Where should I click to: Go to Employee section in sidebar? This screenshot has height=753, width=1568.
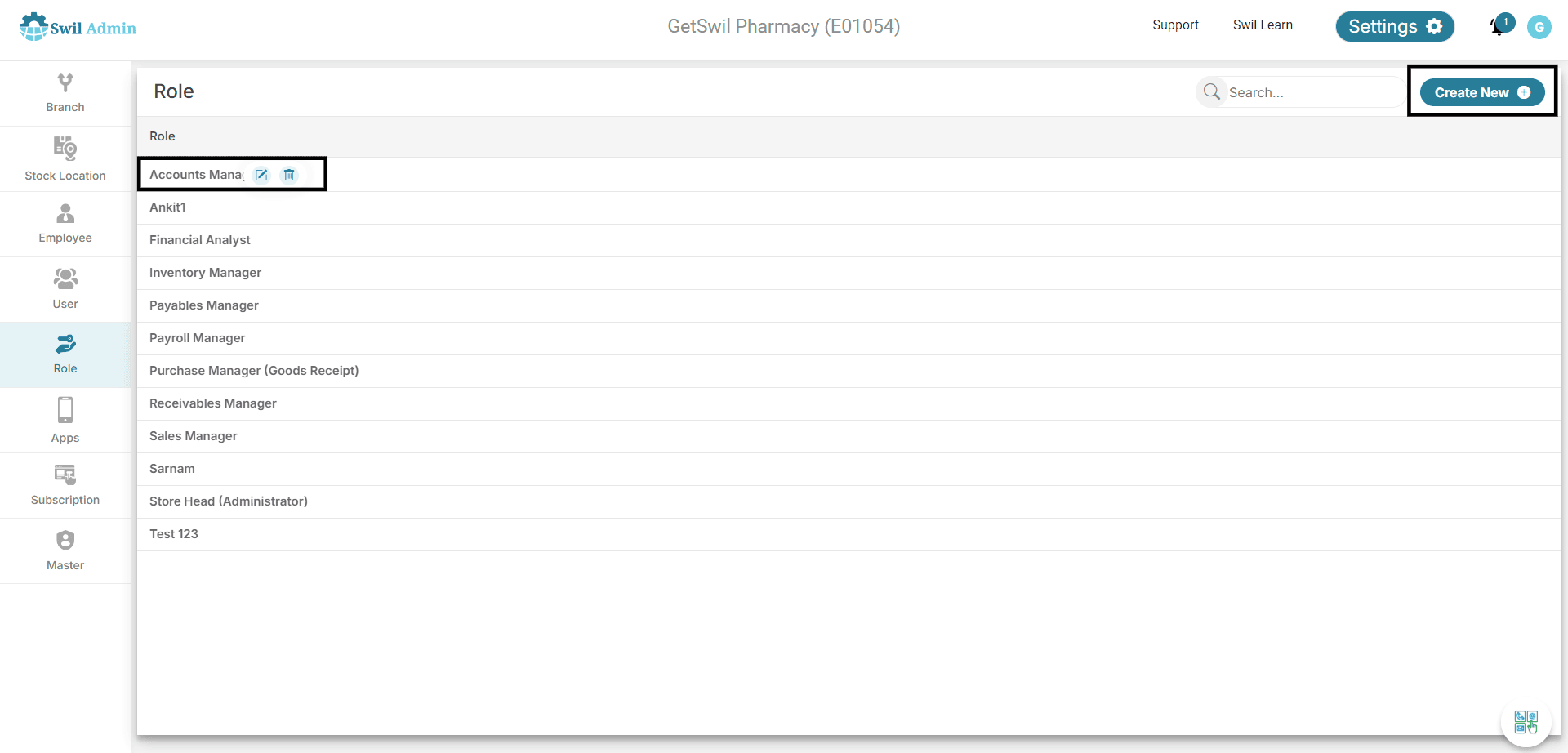tap(65, 225)
